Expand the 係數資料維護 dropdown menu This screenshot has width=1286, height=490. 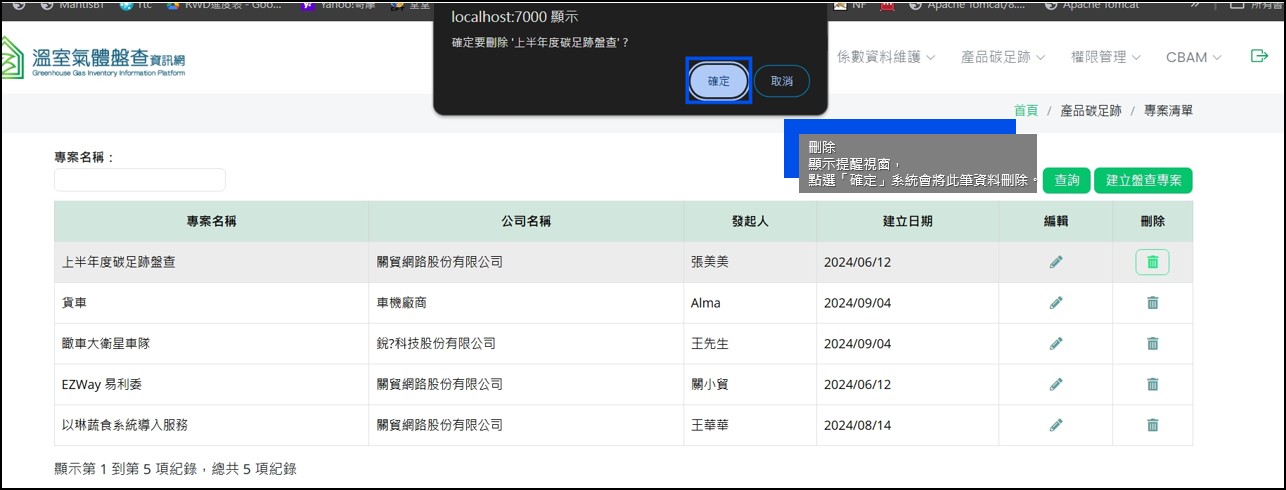[885, 57]
